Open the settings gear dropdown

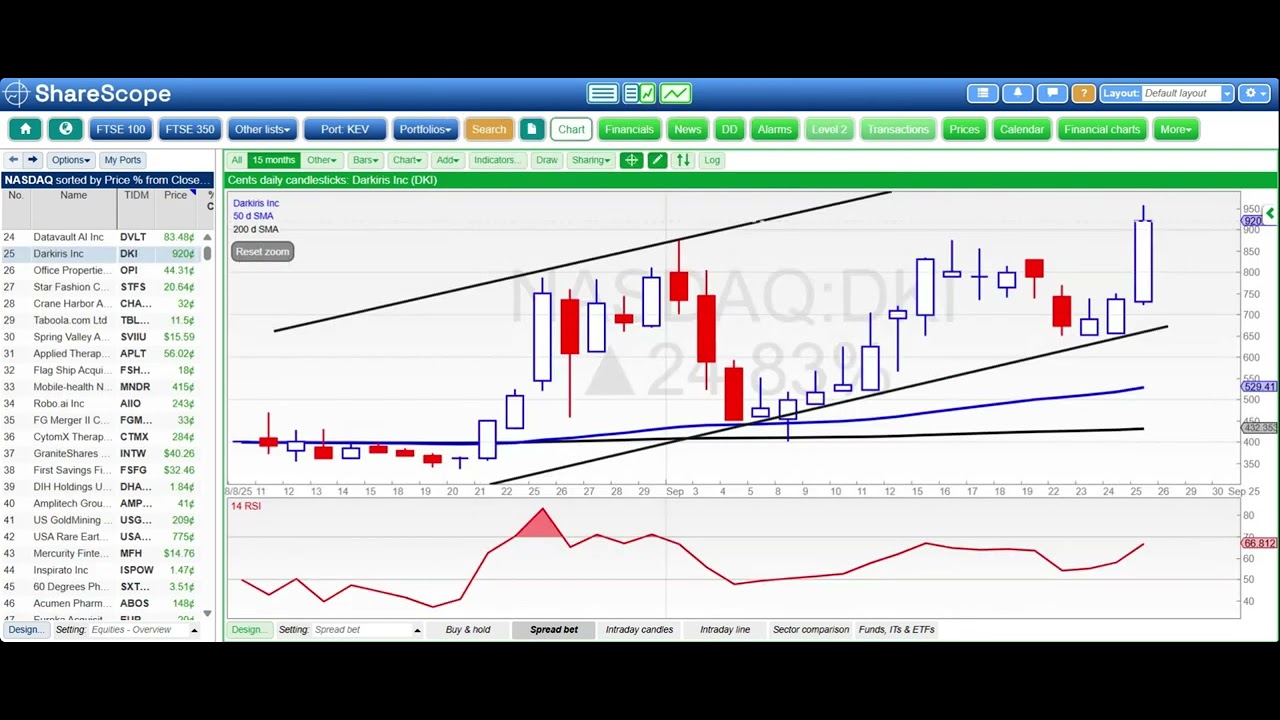[1255, 93]
